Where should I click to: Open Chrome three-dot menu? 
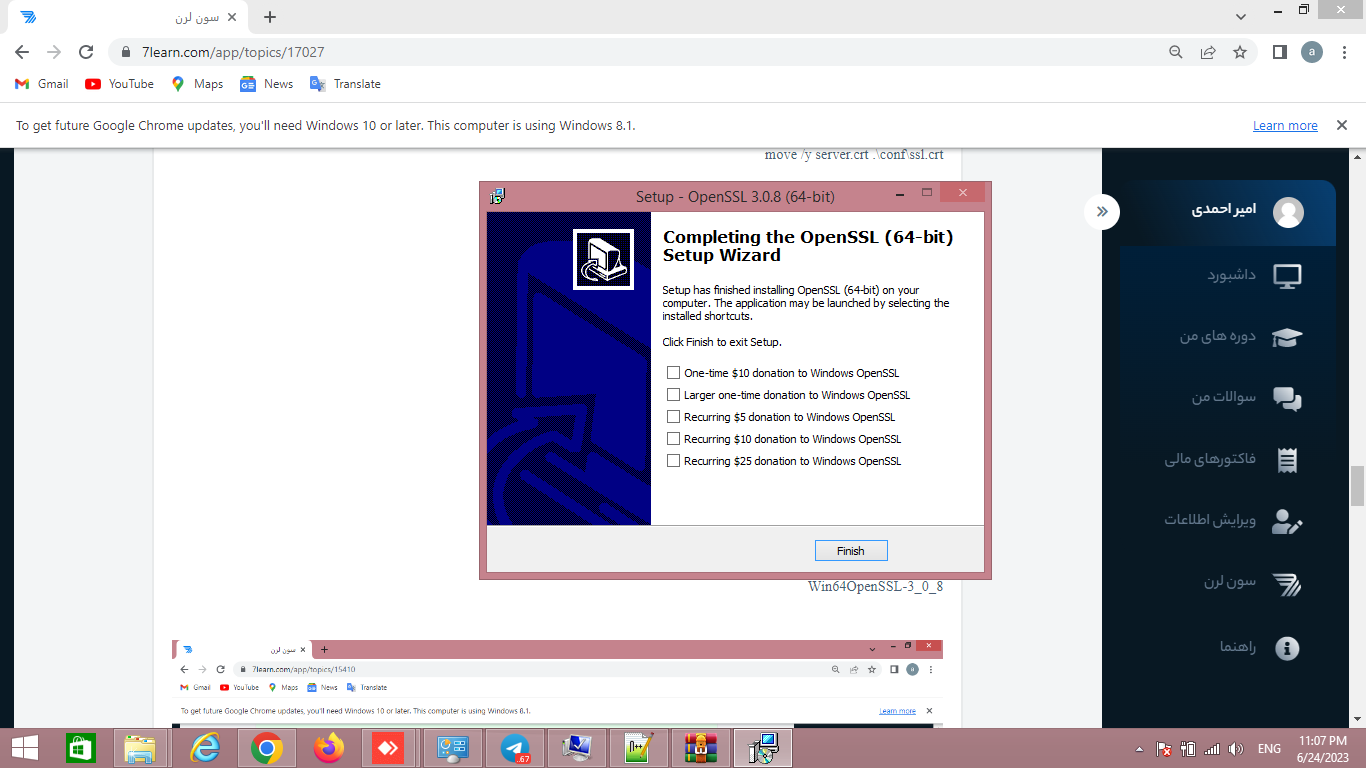tap(1343, 52)
